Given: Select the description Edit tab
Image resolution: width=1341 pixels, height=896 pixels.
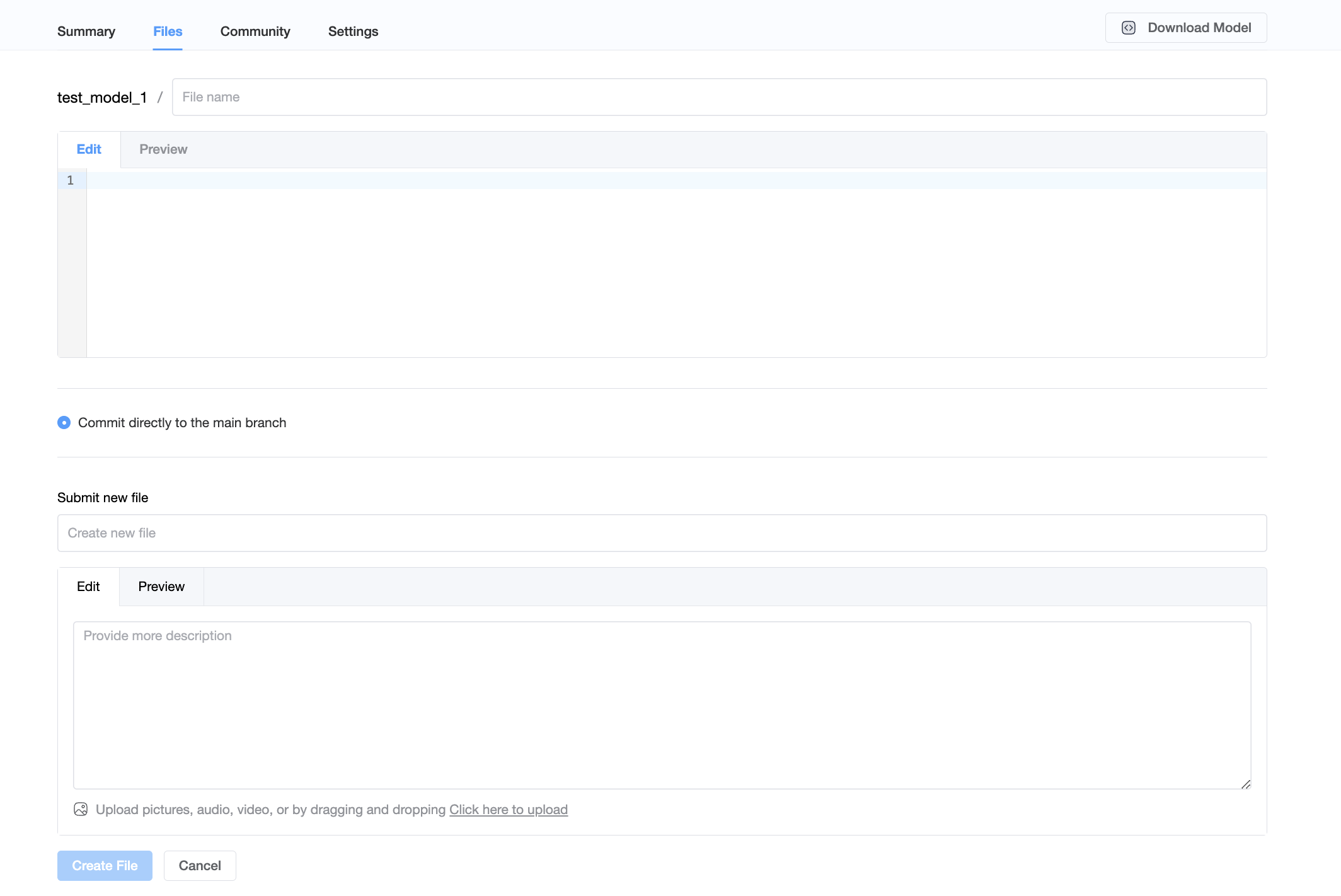Looking at the screenshot, I should (x=88, y=587).
